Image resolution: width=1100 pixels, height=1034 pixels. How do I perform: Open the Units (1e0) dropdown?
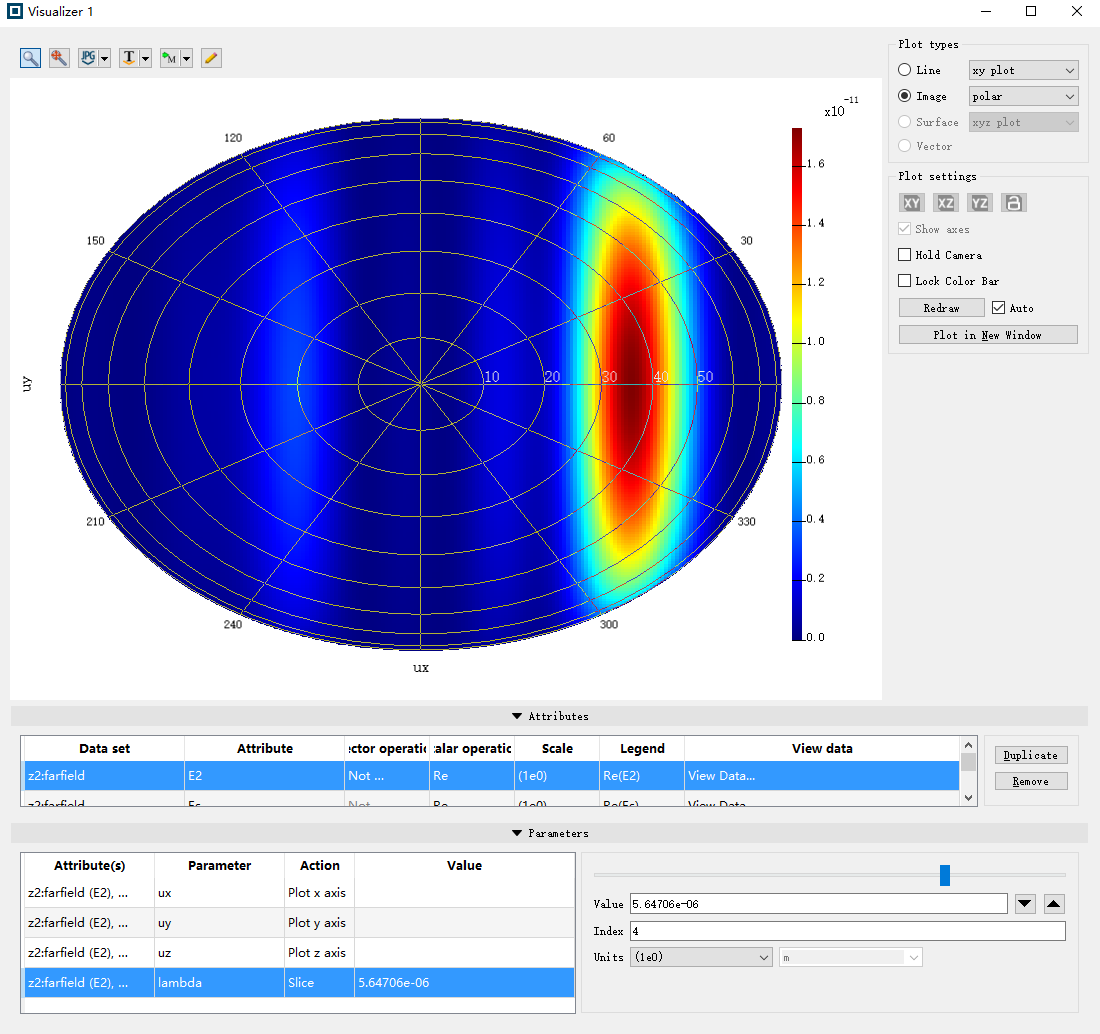pos(700,957)
